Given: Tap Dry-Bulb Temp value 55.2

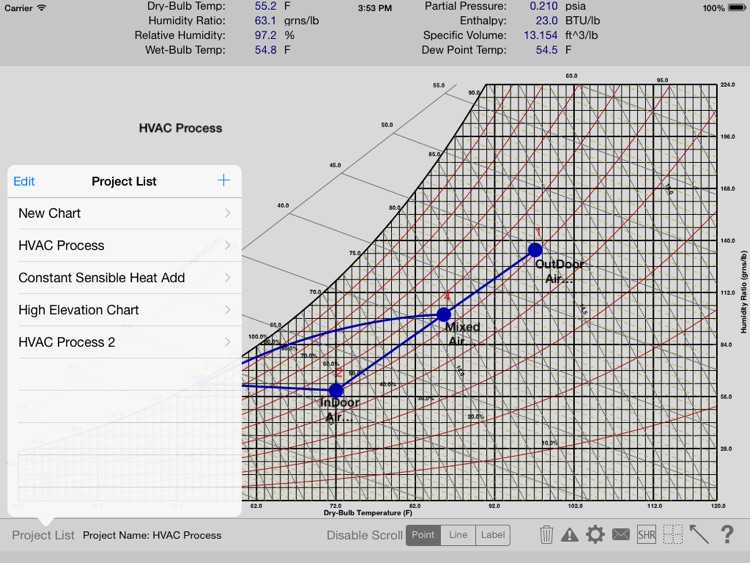Looking at the screenshot, I should pyautogui.click(x=265, y=6).
